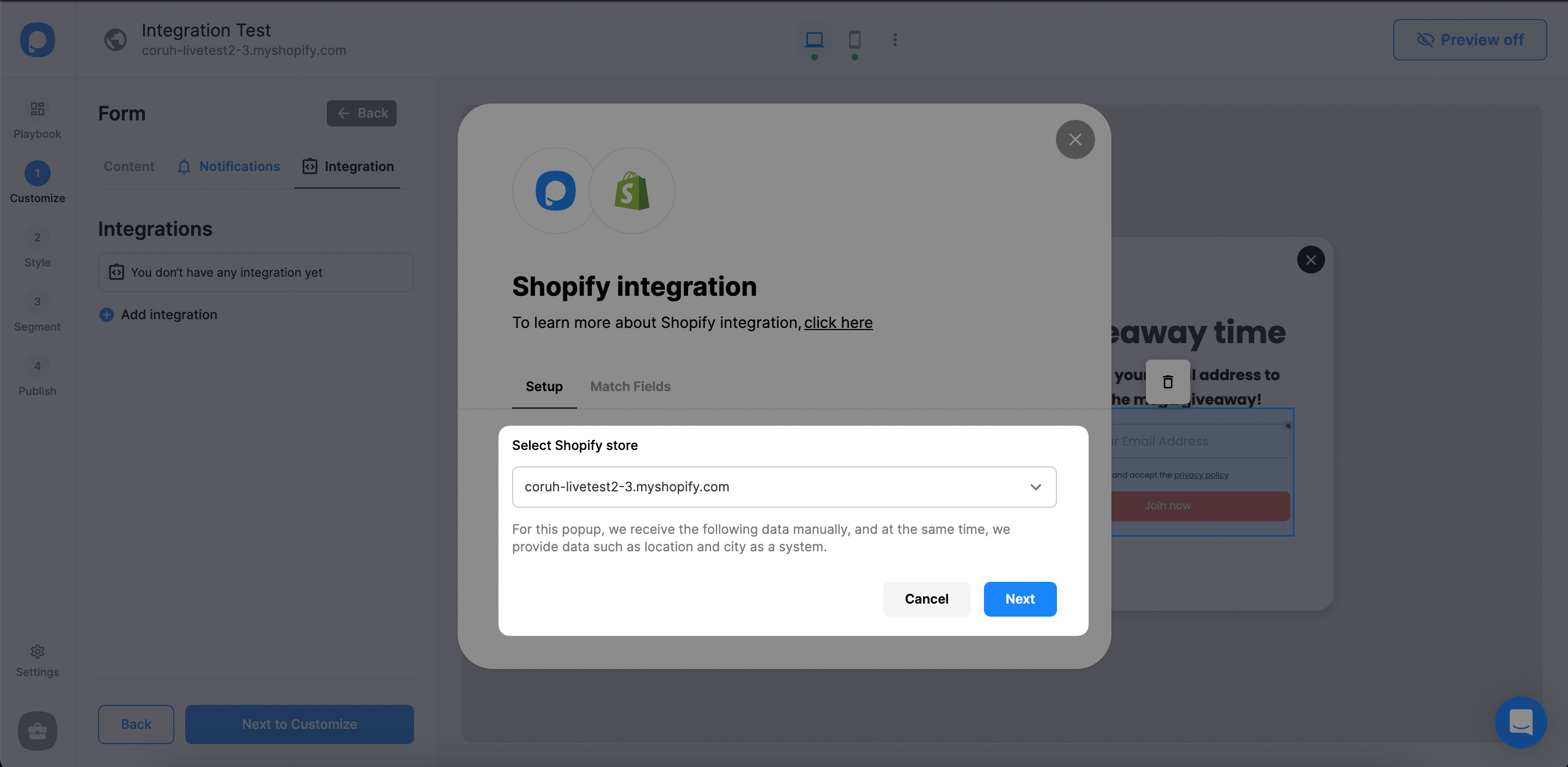Image resolution: width=1568 pixels, height=767 pixels.
Task: Click the mobile preview icon
Action: coord(855,39)
